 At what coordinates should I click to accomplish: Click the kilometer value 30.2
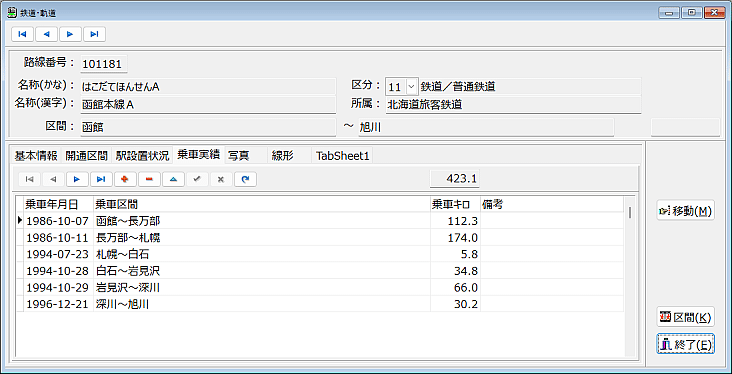pos(455,304)
